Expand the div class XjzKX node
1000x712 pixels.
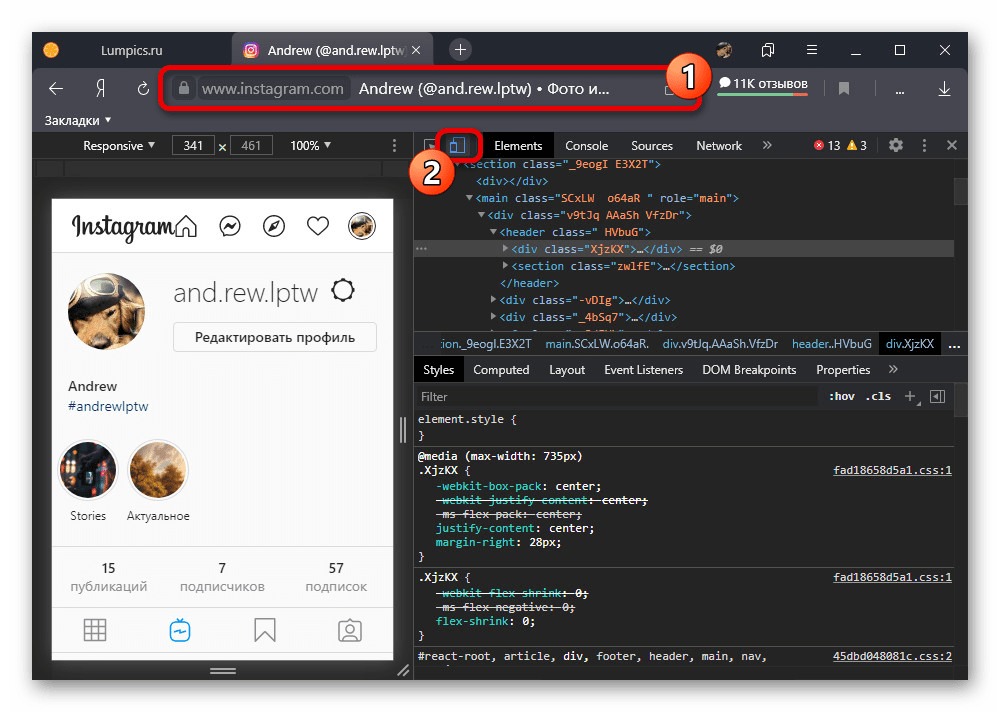tap(505, 249)
